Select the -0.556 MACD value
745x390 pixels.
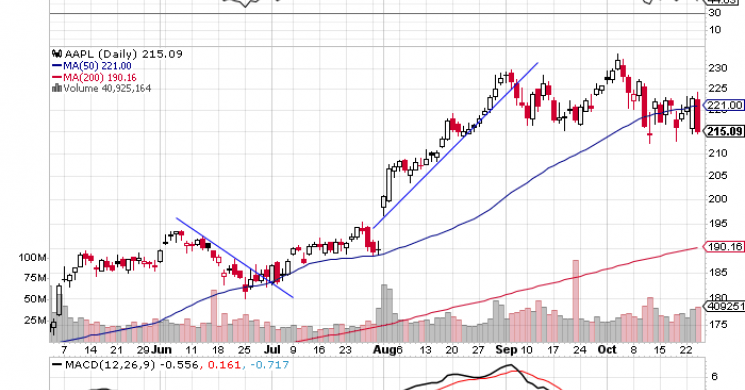(x=180, y=365)
